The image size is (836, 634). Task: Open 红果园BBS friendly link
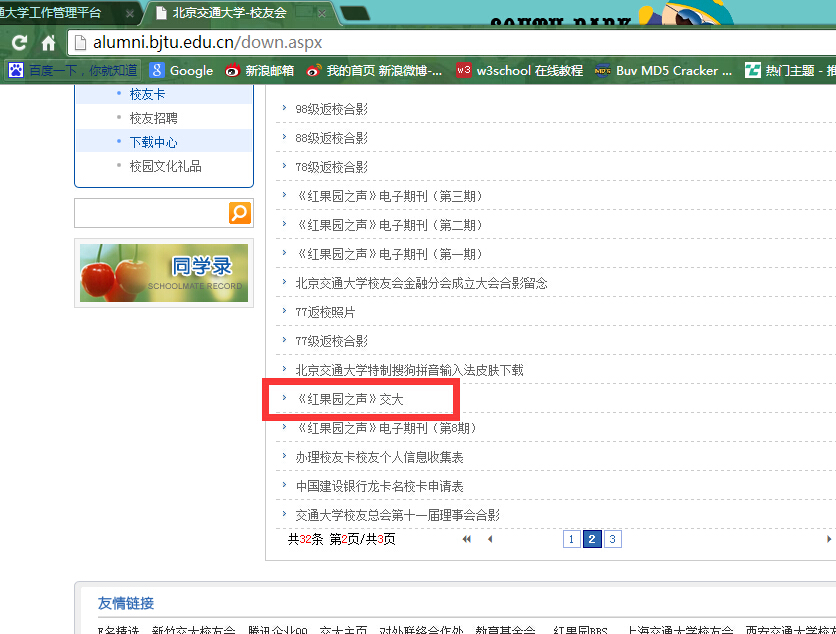580,630
